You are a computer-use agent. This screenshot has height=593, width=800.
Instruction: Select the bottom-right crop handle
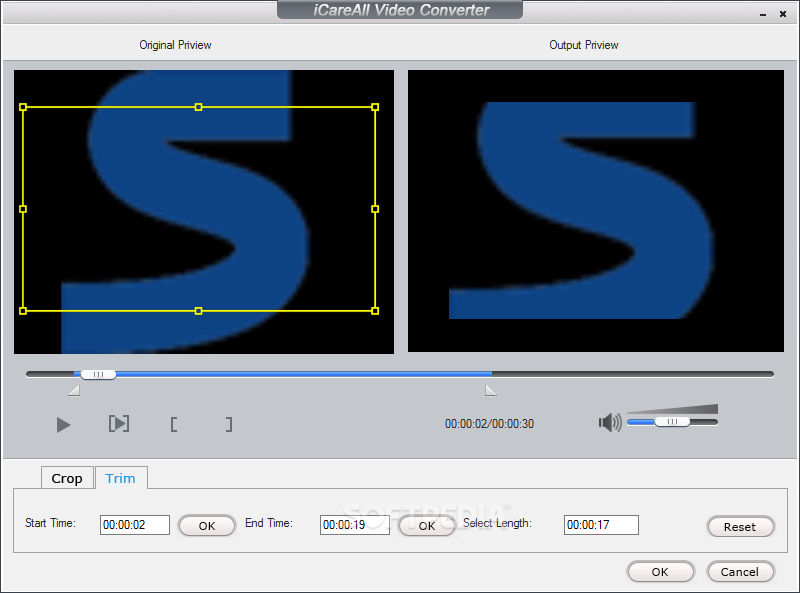[375, 311]
